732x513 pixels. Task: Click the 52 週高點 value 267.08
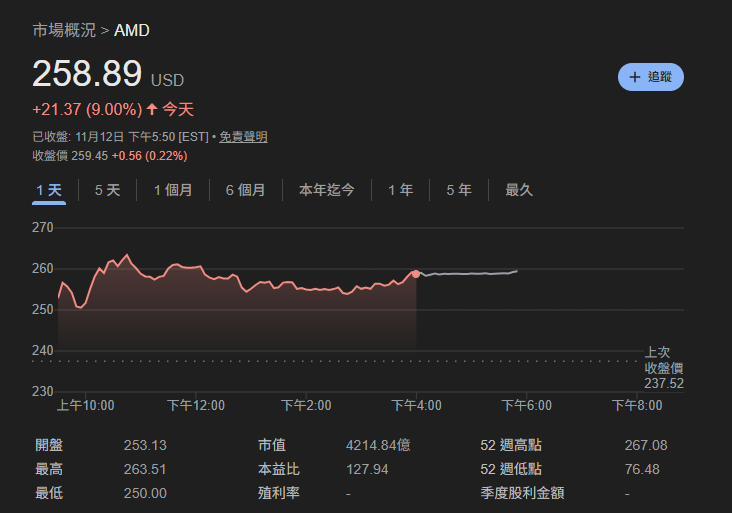tap(645, 445)
